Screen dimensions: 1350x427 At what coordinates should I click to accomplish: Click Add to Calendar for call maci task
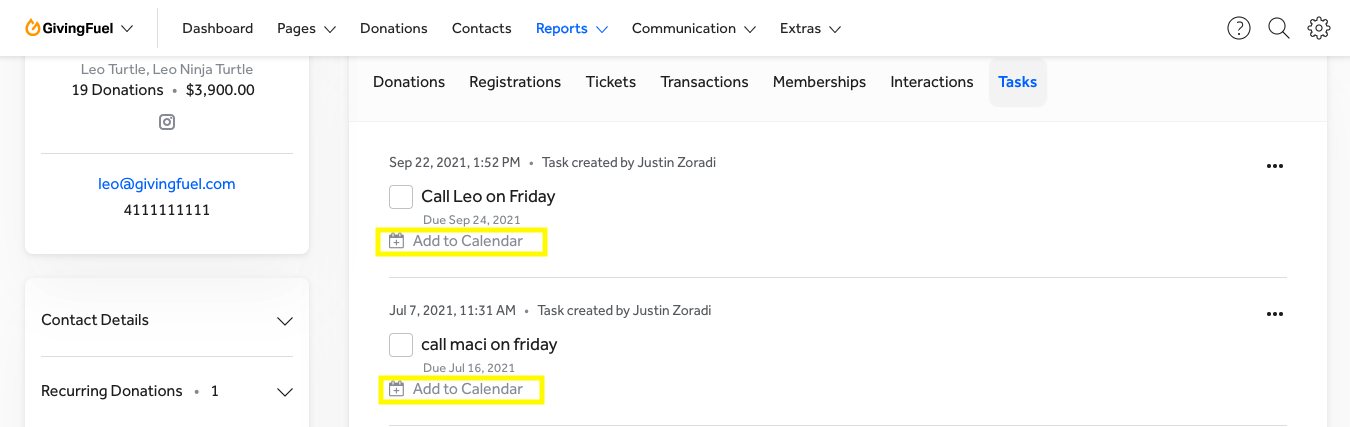pyautogui.click(x=467, y=389)
